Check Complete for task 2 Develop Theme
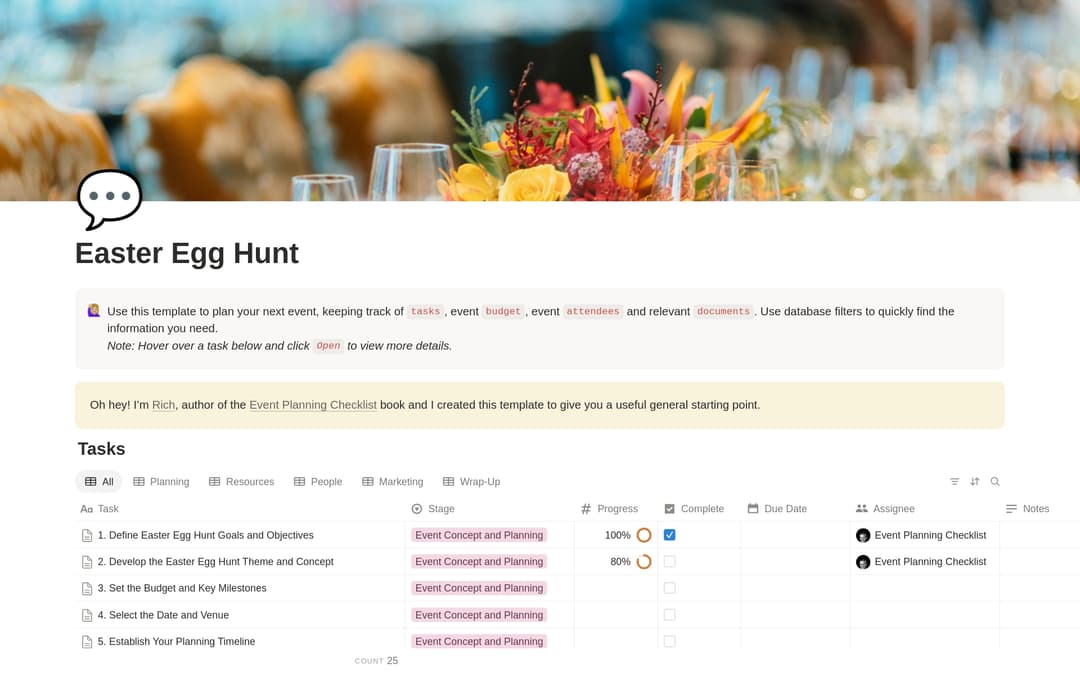The height and width of the screenshot is (674, 1080). 669,562
